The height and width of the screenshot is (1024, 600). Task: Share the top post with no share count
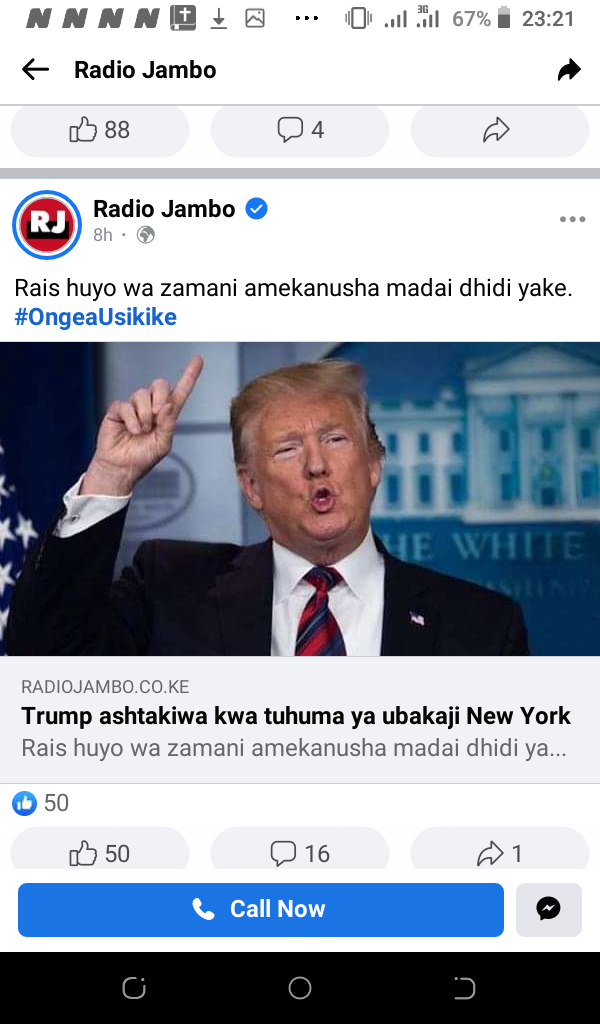tap(499, 130)
